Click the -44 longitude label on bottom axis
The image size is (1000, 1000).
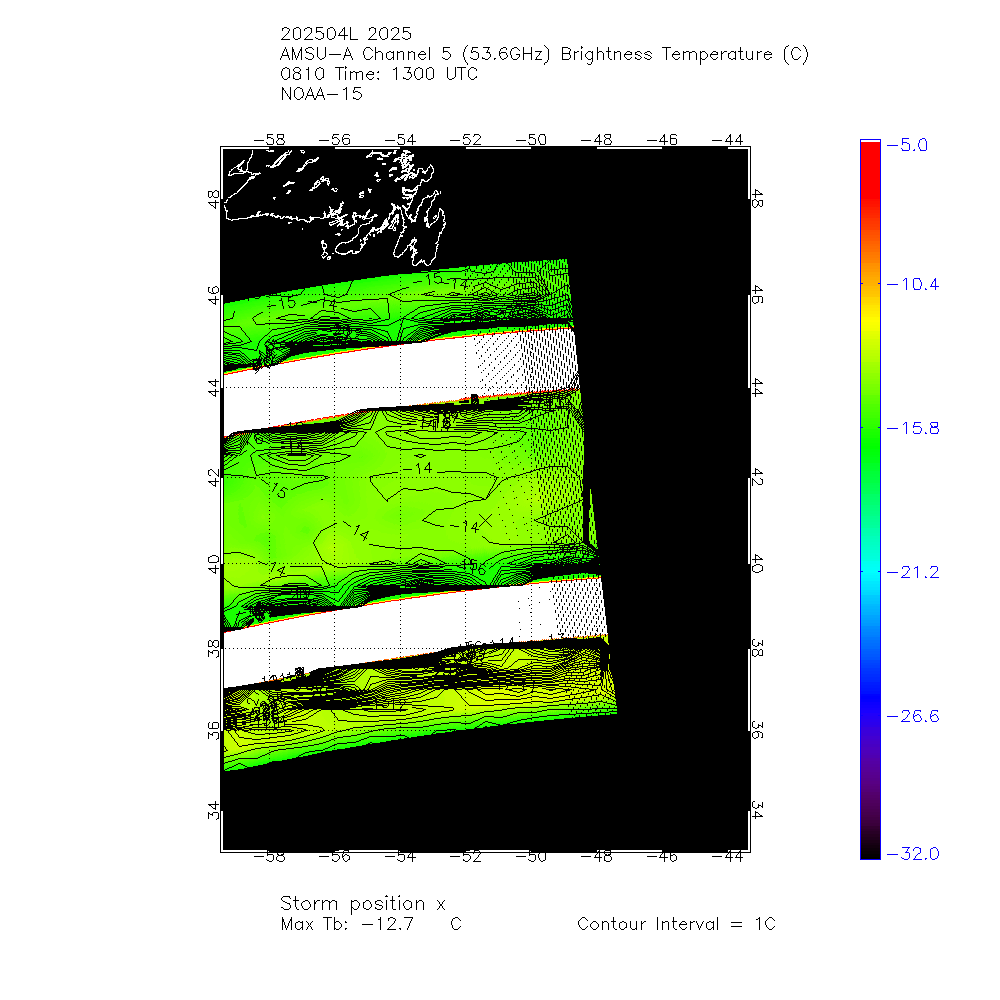pos(727,857)
